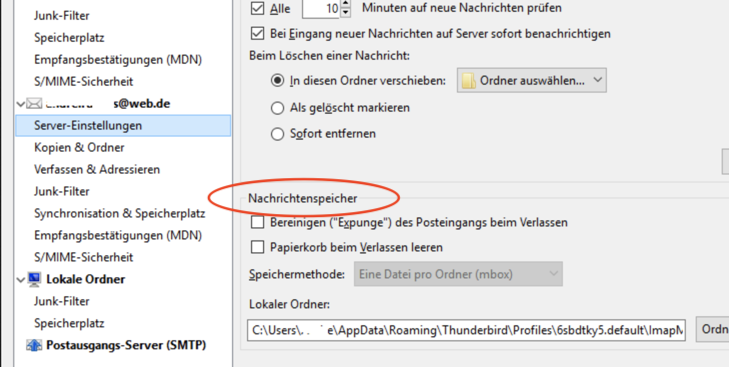Open Kopien & Ordner settings
Screen dimensions: 729x367
(79, 147)
